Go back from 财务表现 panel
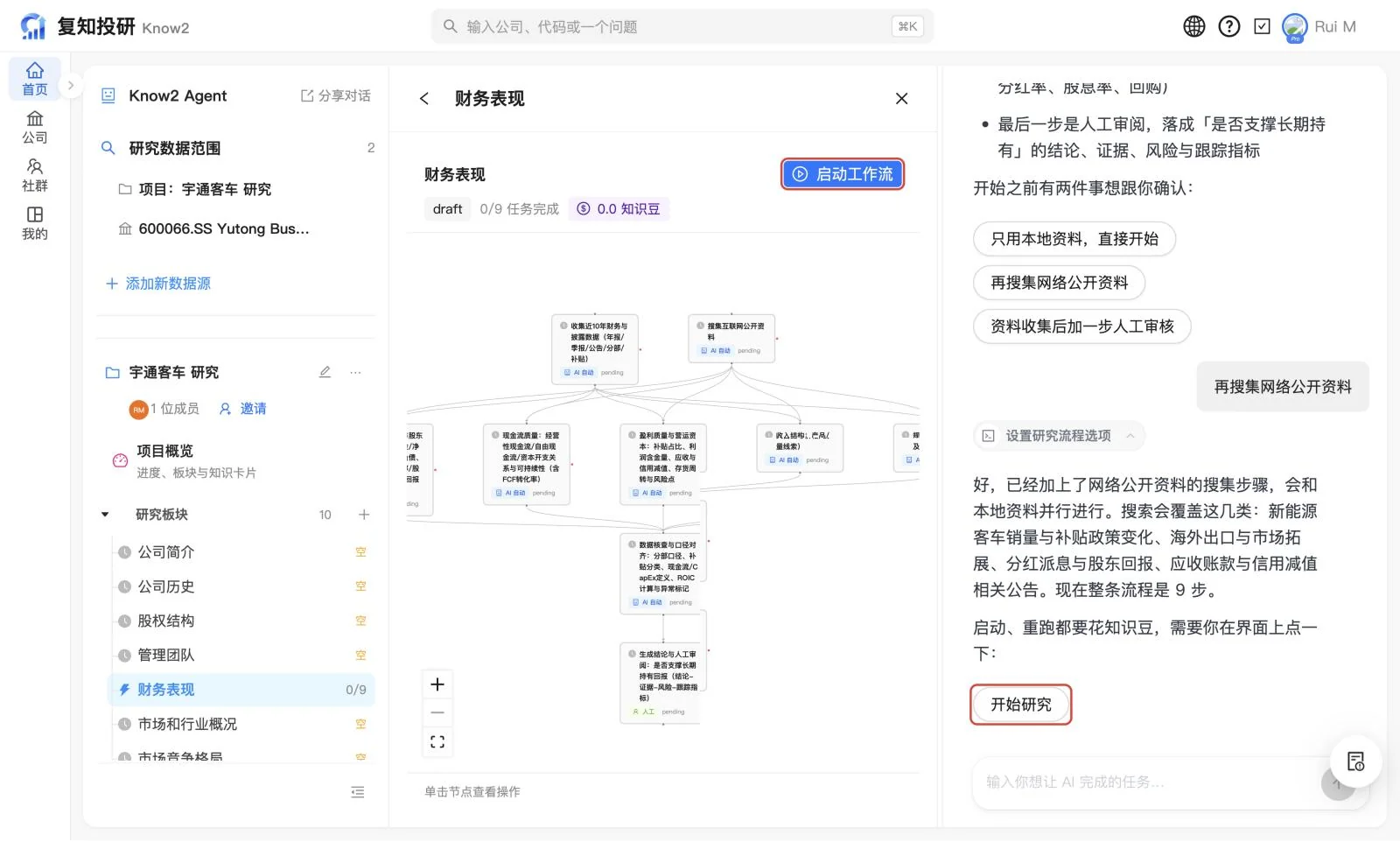Viewport: 1400px width, 842px height. pos(424,99)
